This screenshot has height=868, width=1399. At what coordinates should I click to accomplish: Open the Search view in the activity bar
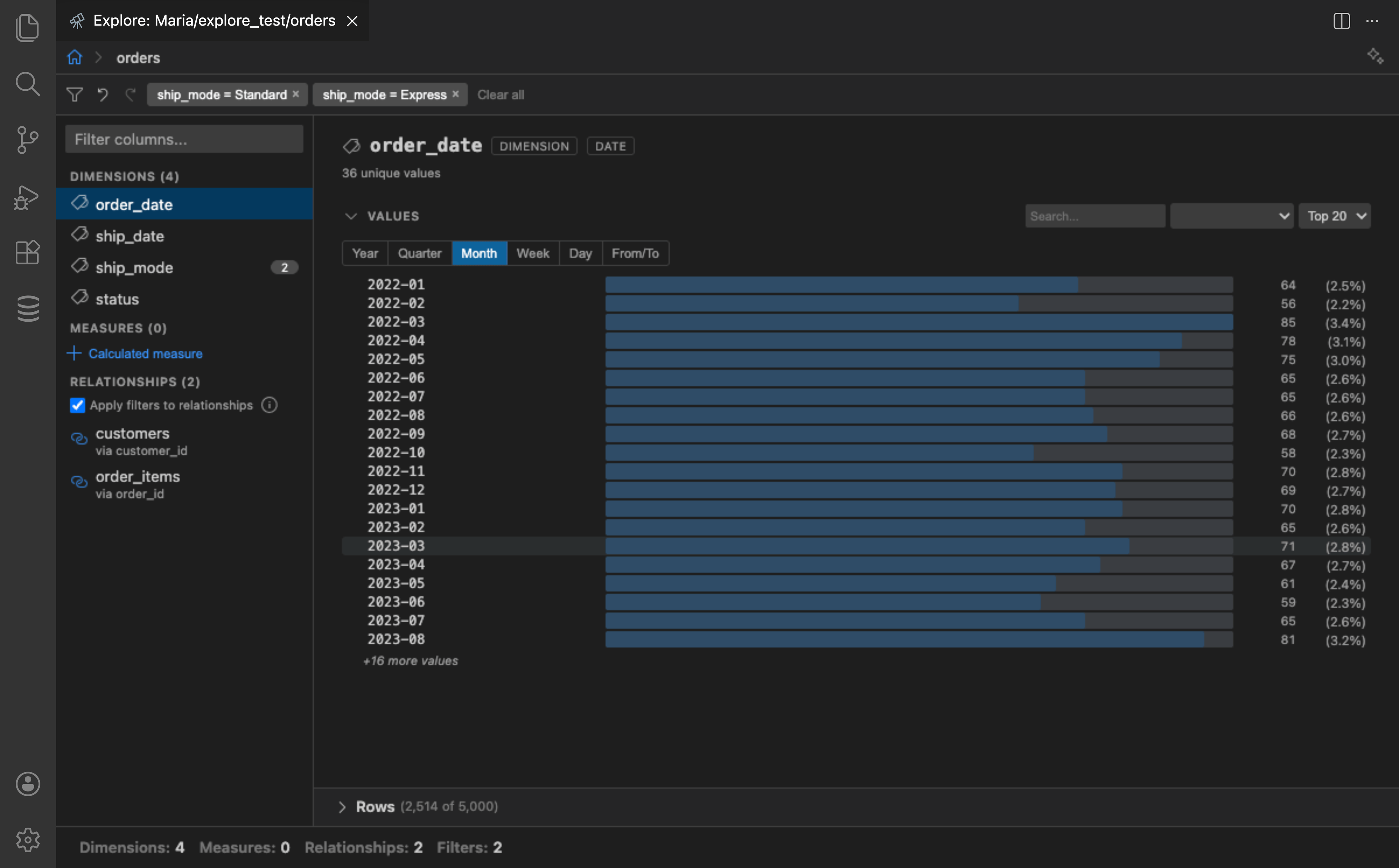(x=27, y=84)
